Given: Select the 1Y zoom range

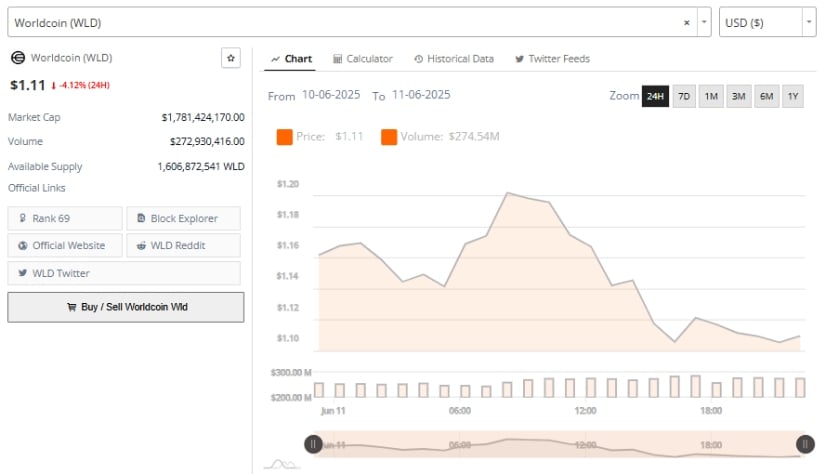Looking at the screenshot, I should point(793,96).
